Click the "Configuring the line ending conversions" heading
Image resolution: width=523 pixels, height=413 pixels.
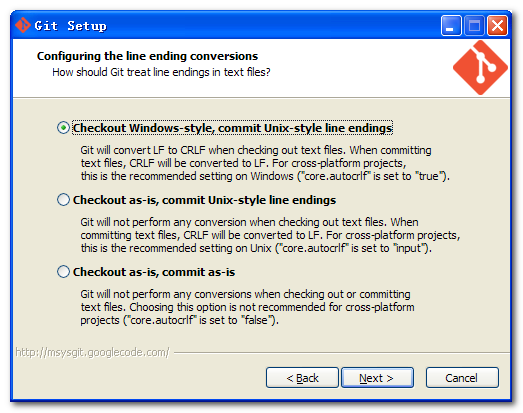point(147,56)
